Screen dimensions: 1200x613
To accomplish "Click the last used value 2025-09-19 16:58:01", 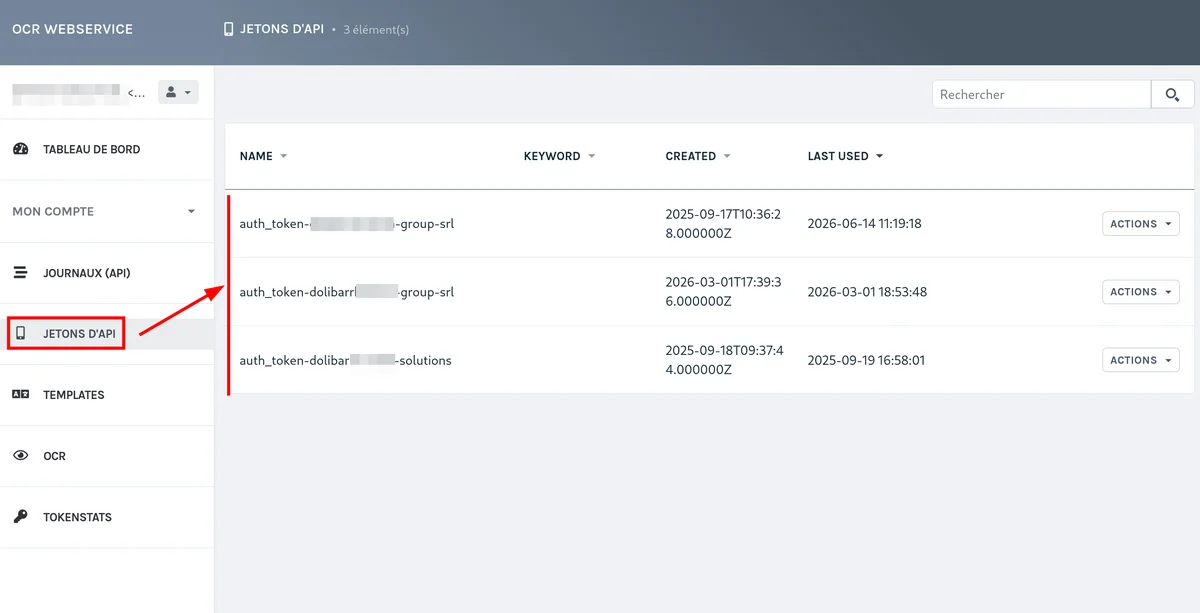I will (866, 360).
